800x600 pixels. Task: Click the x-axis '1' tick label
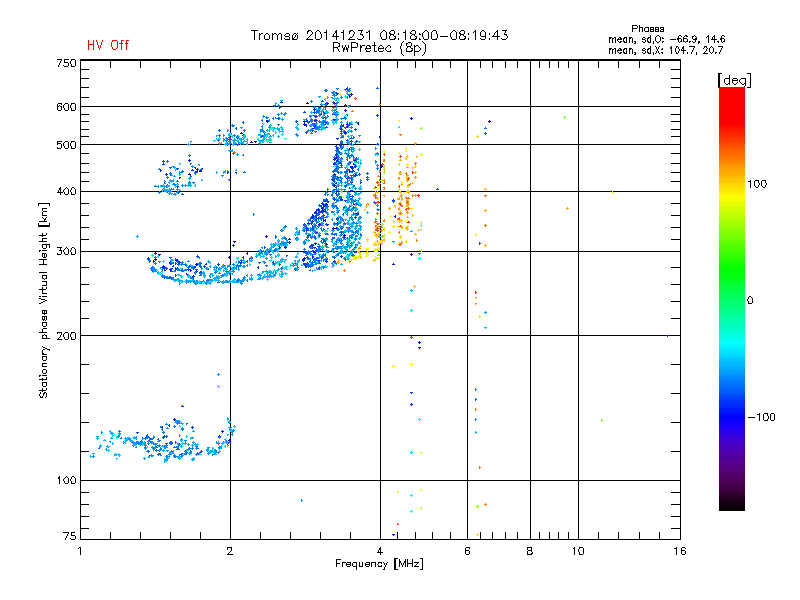(x=80, y=551)
